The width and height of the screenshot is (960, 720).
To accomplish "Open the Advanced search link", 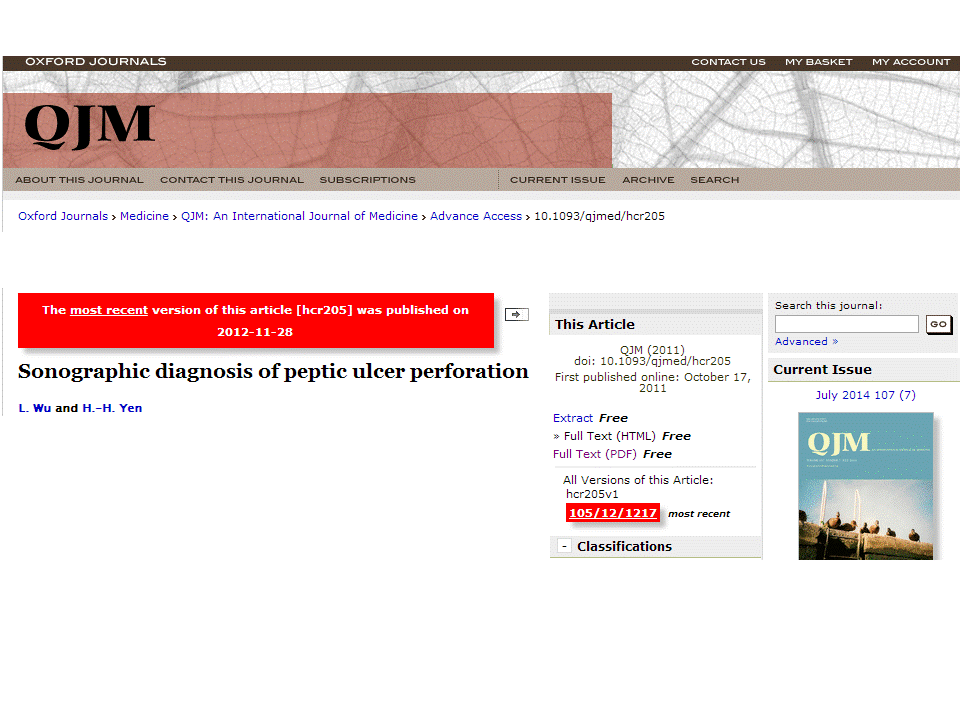I will (x=806, y=342).
